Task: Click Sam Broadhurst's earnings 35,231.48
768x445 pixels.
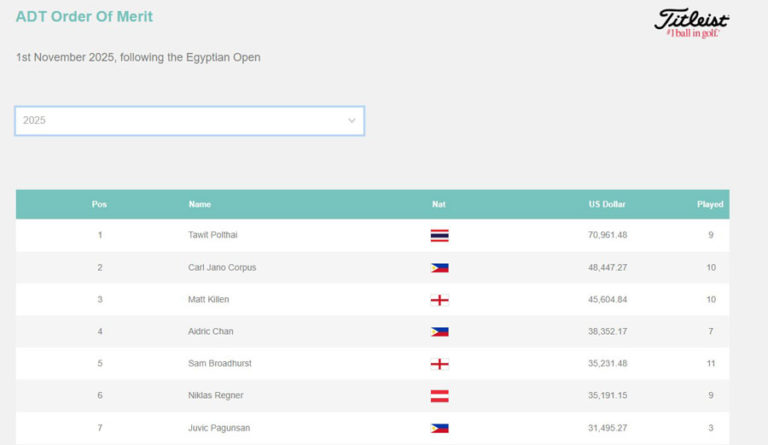Action: click(607, 364)
